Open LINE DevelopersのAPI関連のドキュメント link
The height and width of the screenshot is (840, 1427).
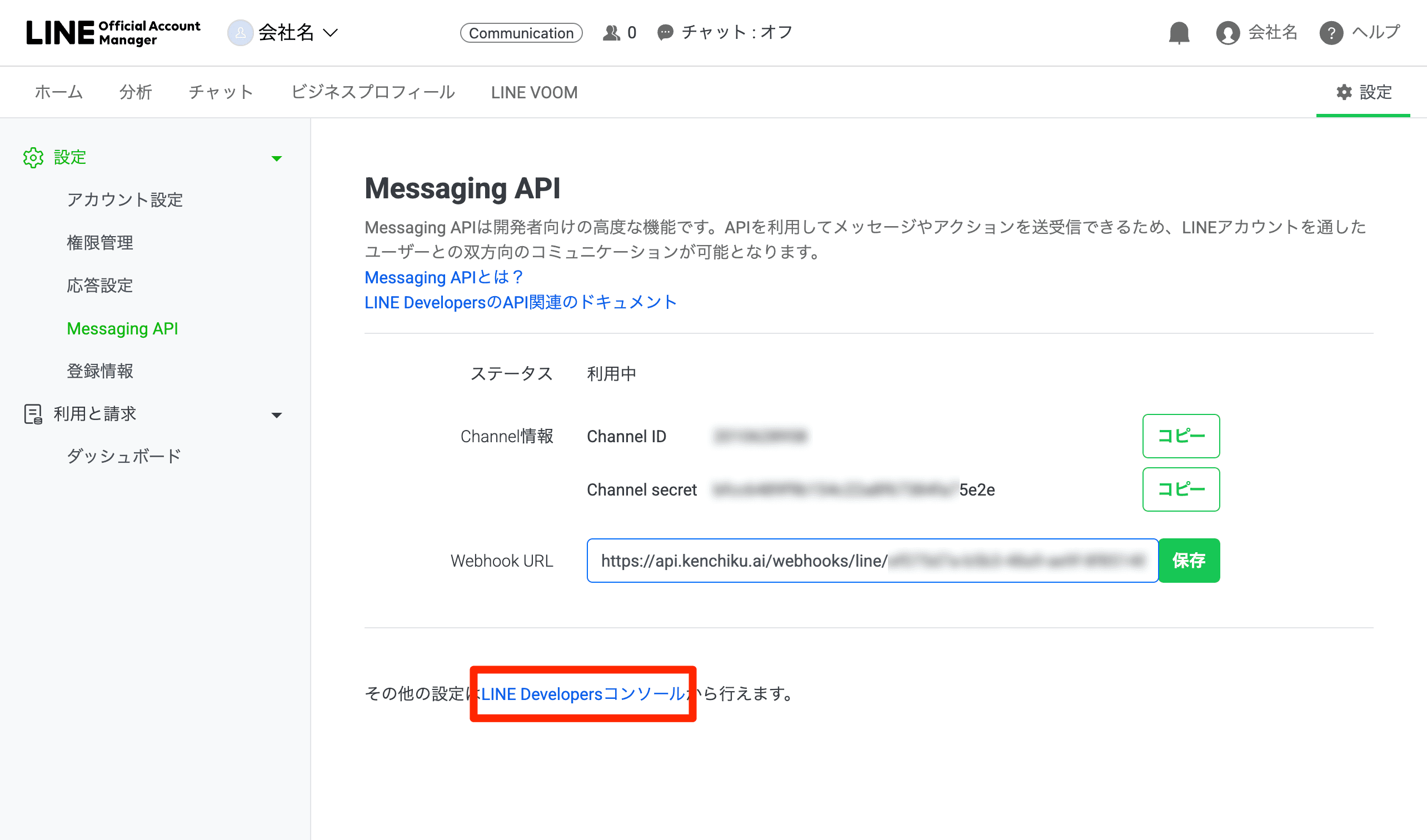[521, 302]
